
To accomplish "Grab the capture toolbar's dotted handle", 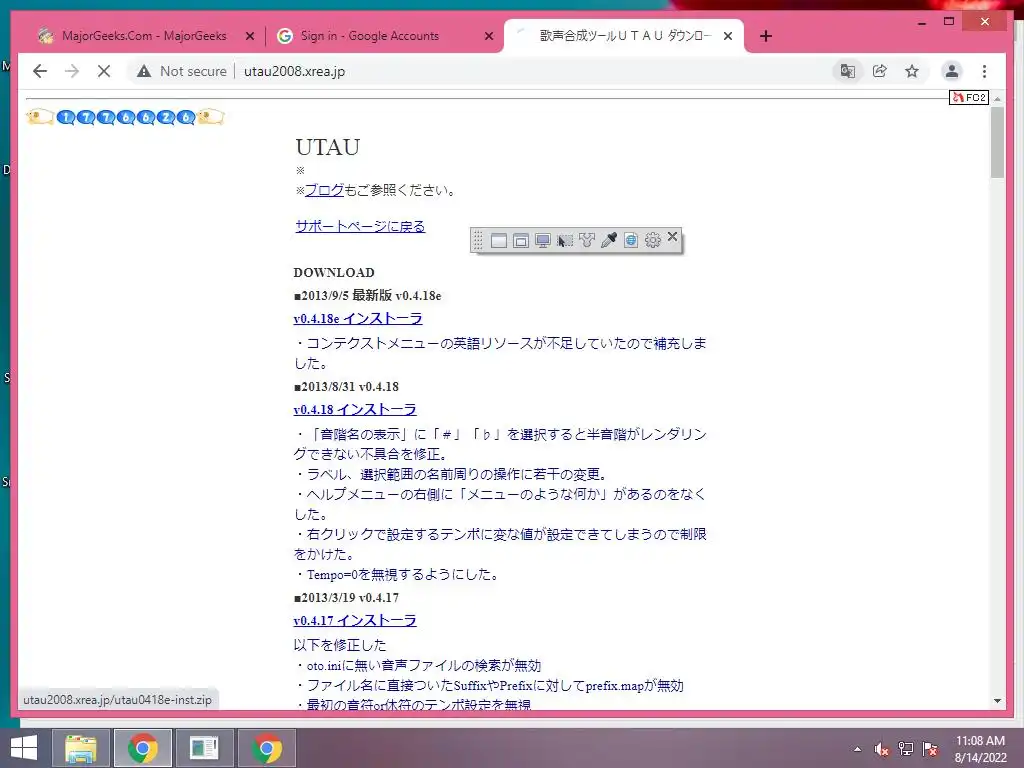I will coord(478,240).
